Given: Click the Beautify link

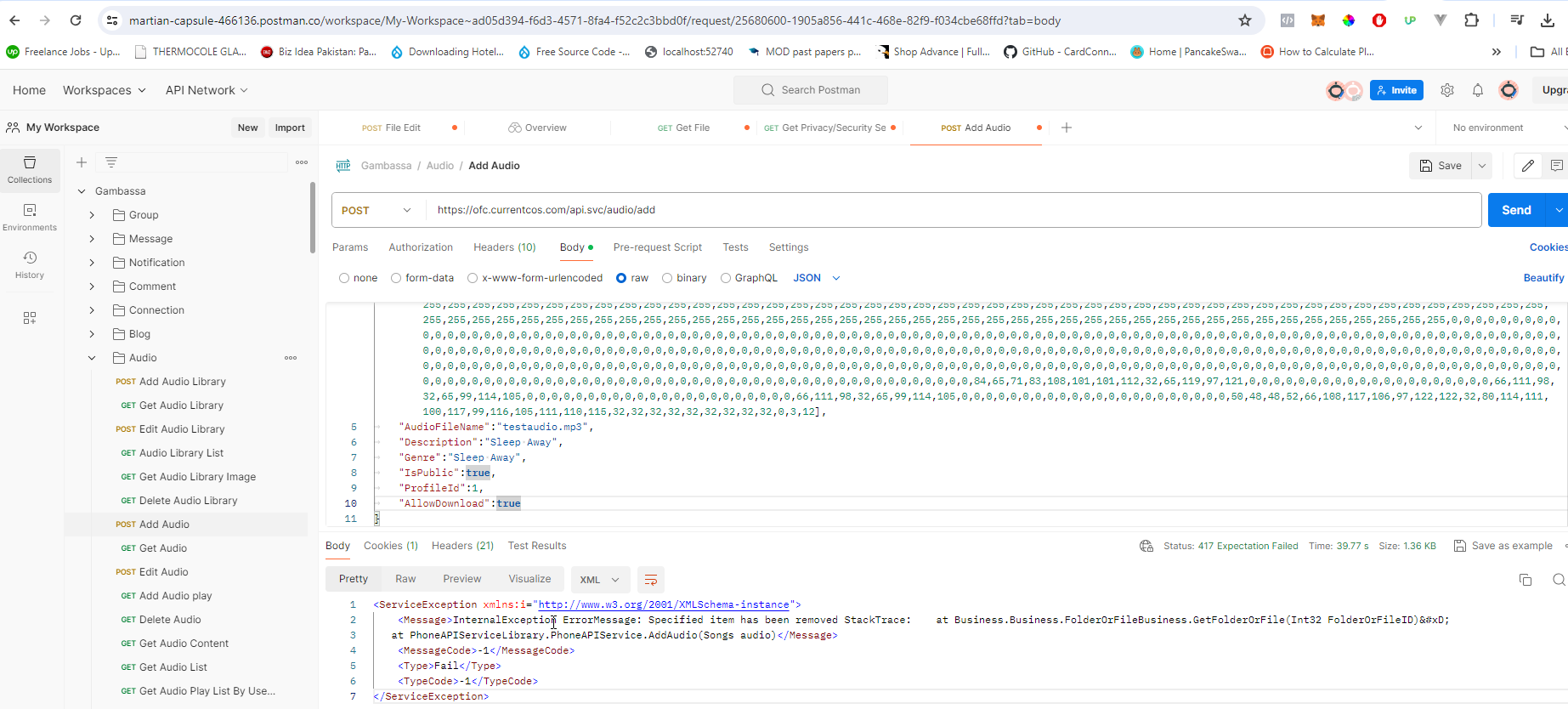Looking at the screenshot, I should click(x=1543, y=278).
